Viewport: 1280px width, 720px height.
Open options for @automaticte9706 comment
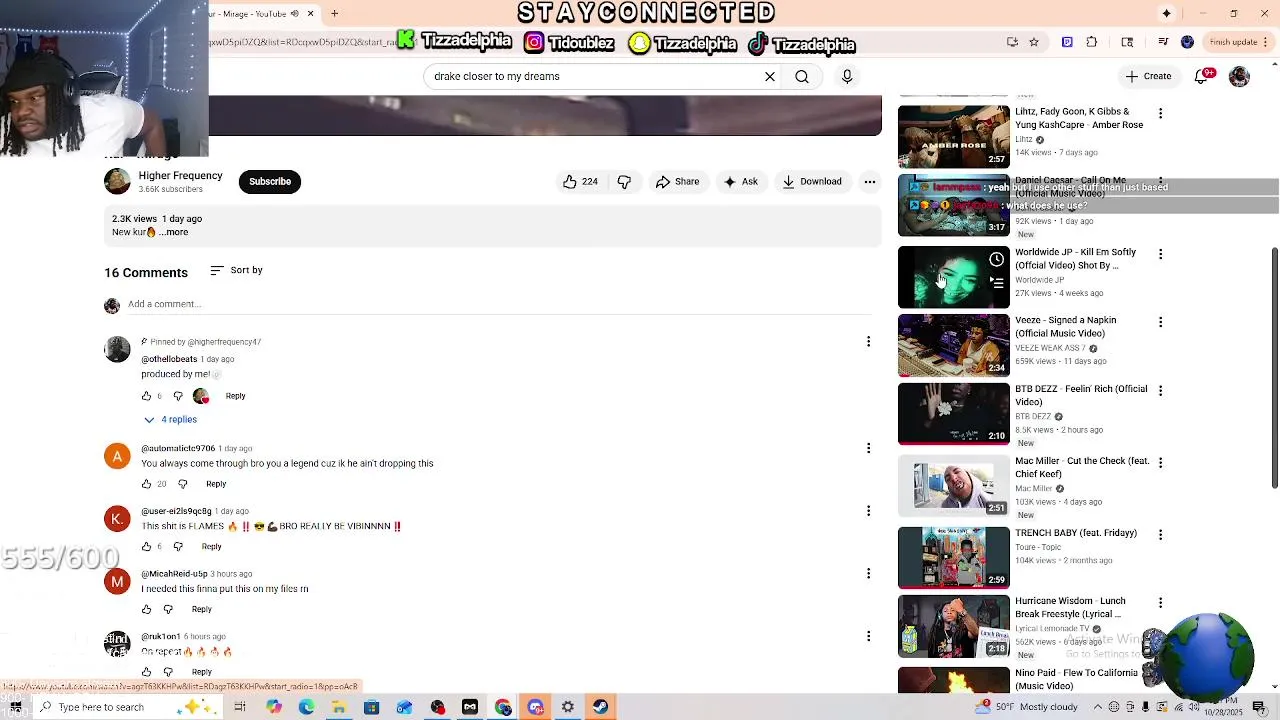(x=868, y=448)
